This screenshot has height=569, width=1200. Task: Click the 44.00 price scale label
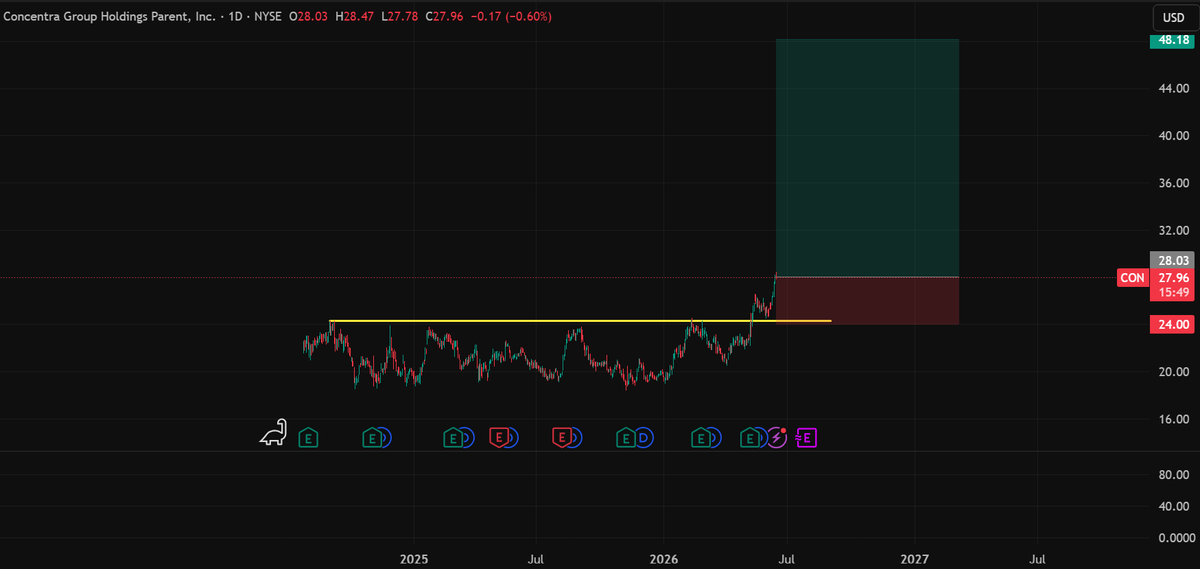tap(1173, 88)
